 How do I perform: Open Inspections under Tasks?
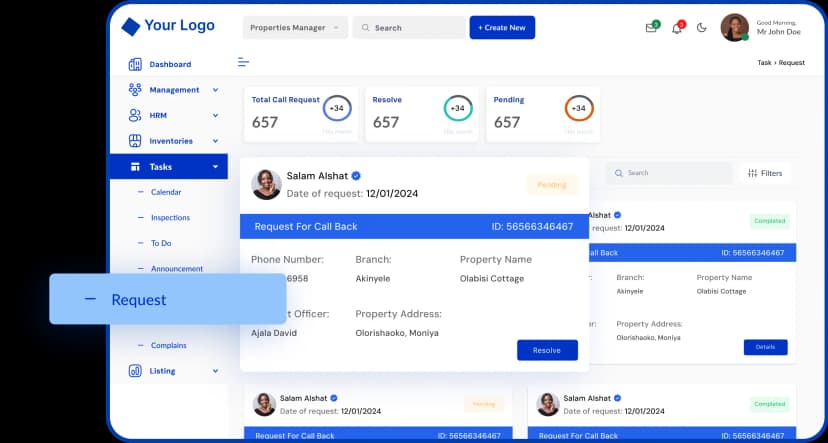click(170, 218)
